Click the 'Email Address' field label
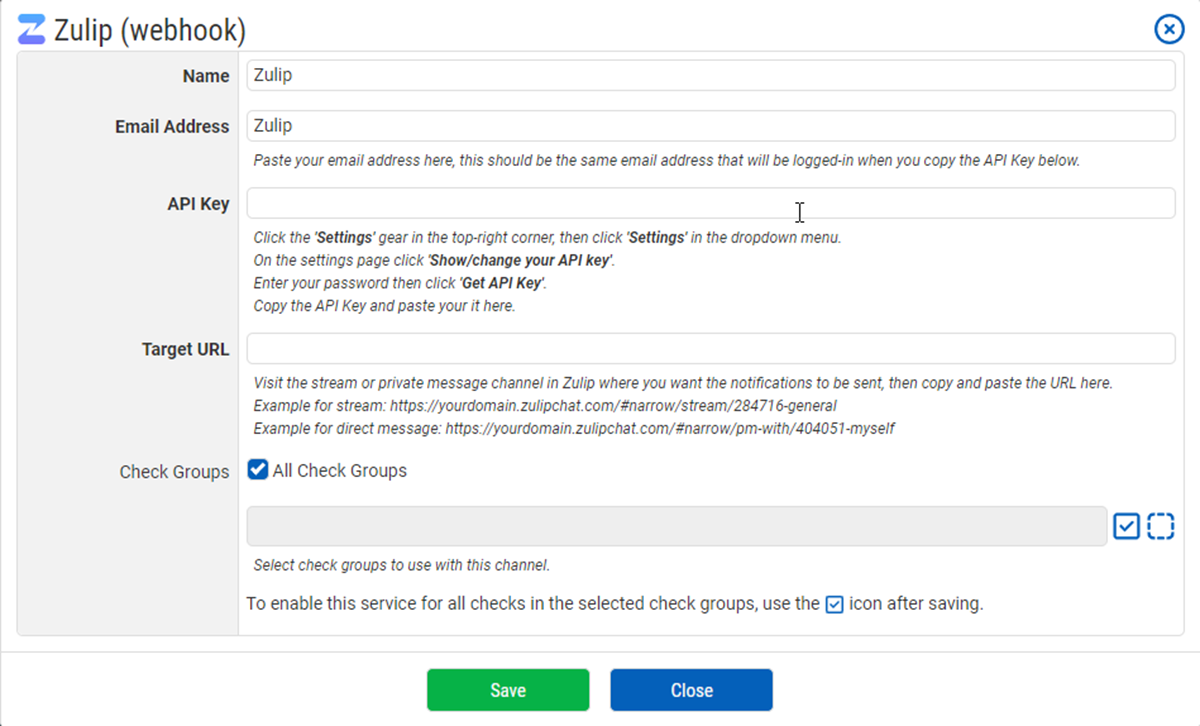The height and width of the screenshot is (726, 1200). point(172,127)
